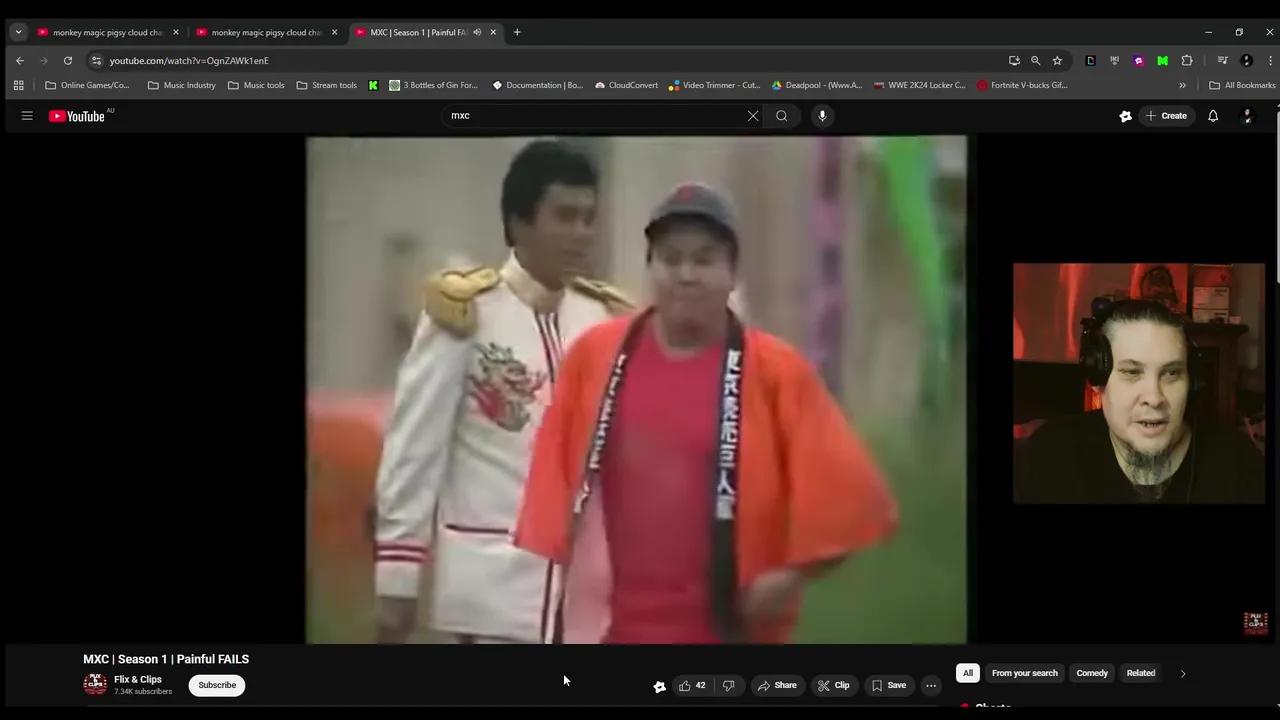Open the YouTube account avatar menu

click(1247, 116)
